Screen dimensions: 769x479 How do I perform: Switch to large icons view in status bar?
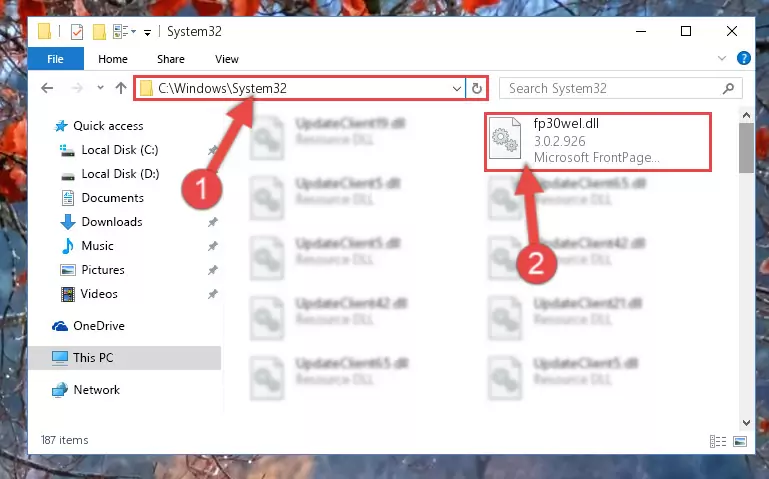click(740, 441)
